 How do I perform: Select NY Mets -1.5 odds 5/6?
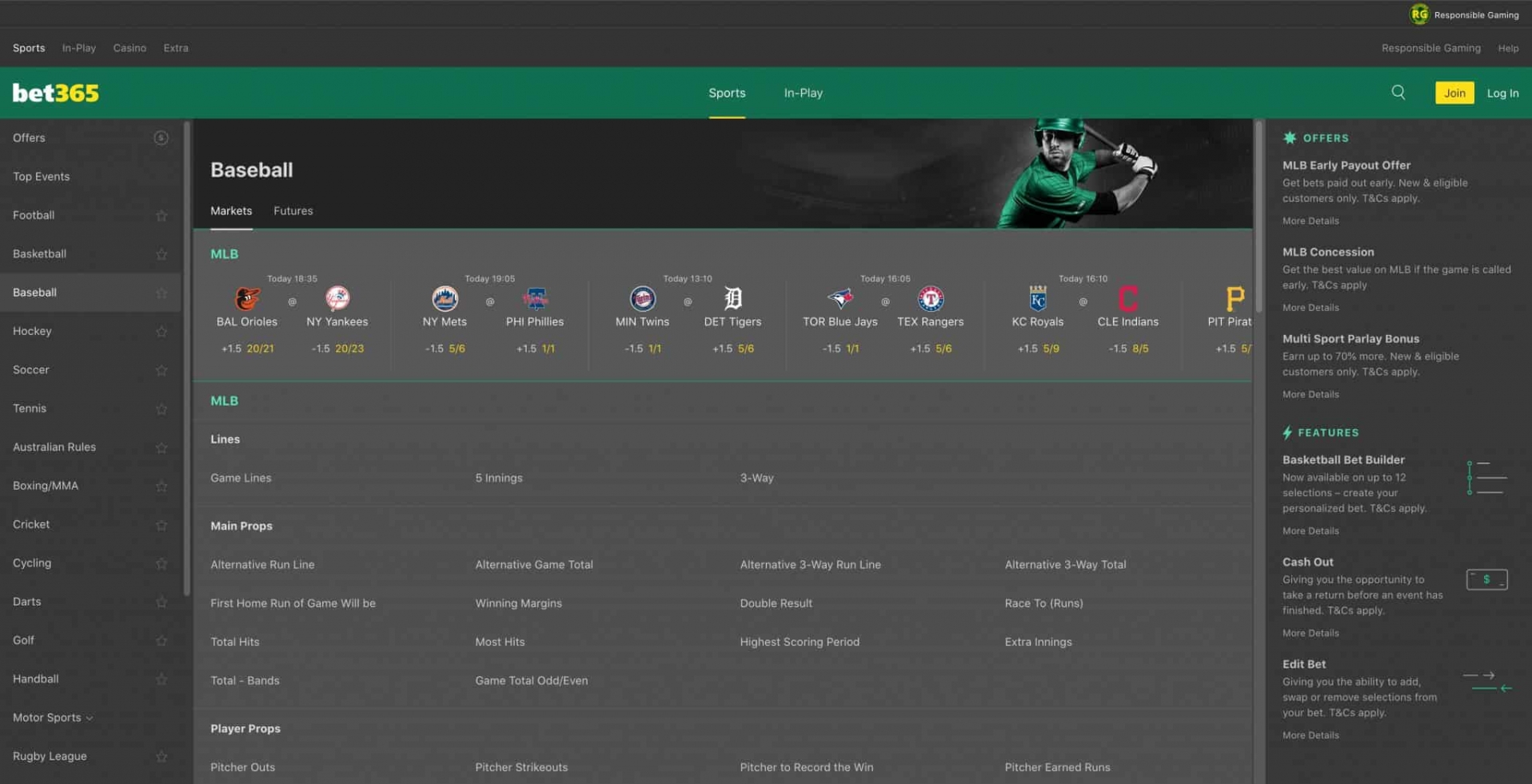click(445, 349)
